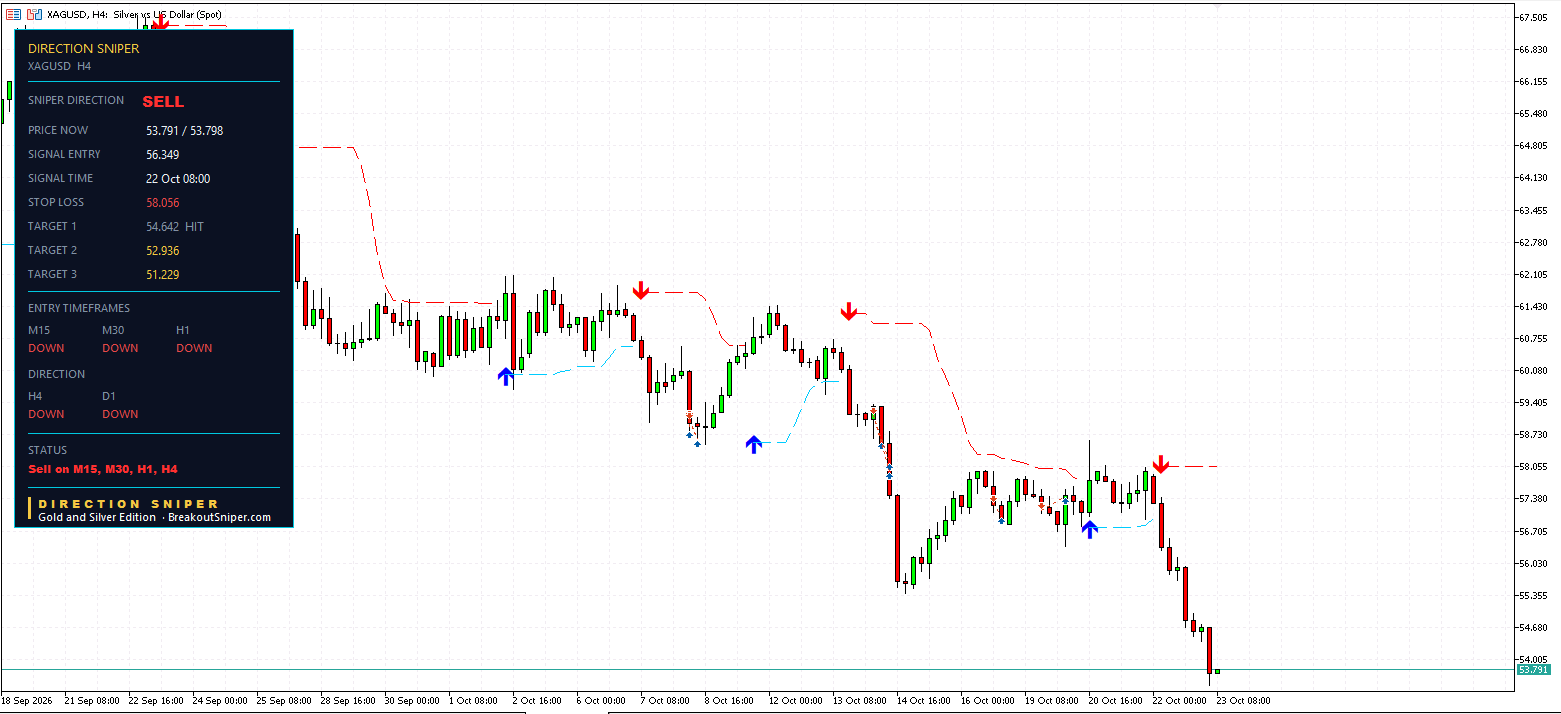The width and height of the screenshot is (1561, 714).
Task: Click the signal entry value 56.349
Action: (x=163, y=154)
